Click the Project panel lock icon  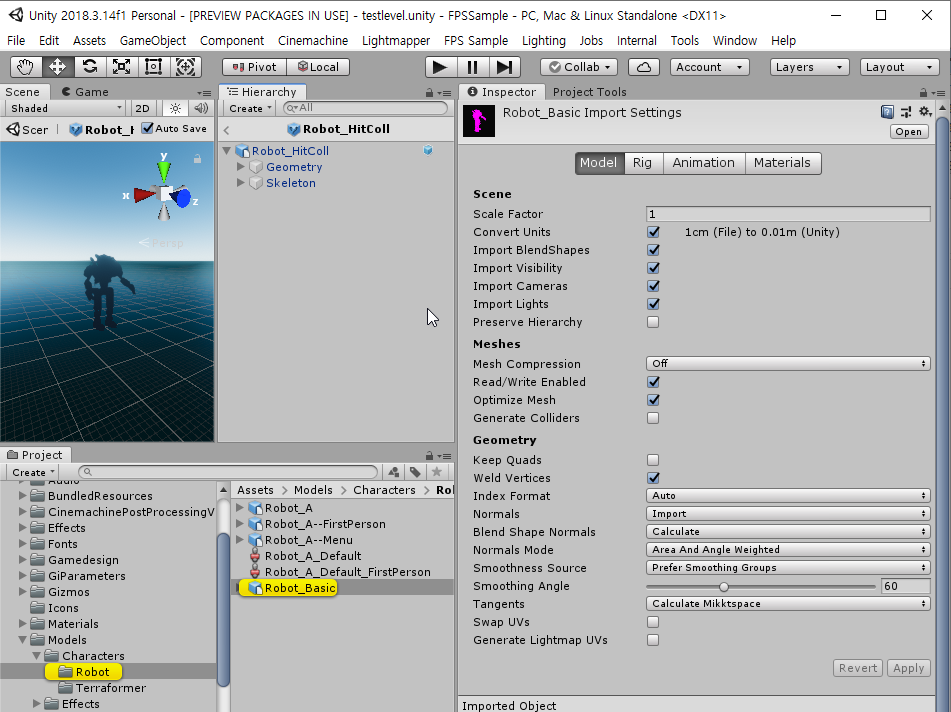coord(429,456)
